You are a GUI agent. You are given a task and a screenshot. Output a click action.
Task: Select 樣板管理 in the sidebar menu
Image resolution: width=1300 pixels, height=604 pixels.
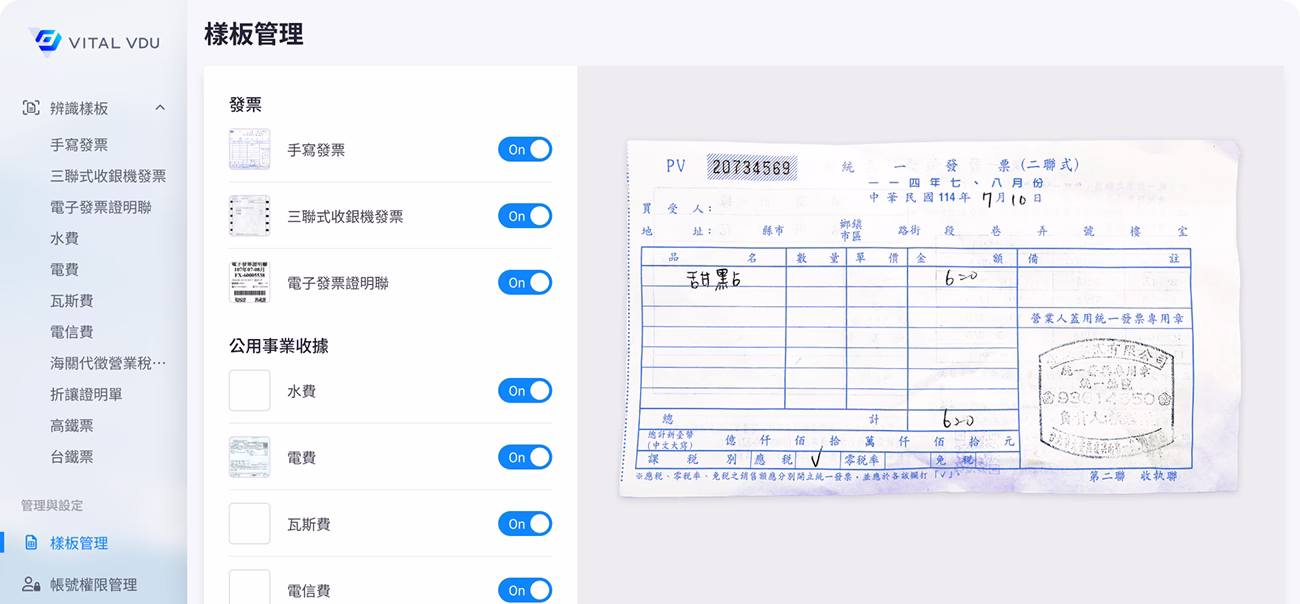coord(79,543)
